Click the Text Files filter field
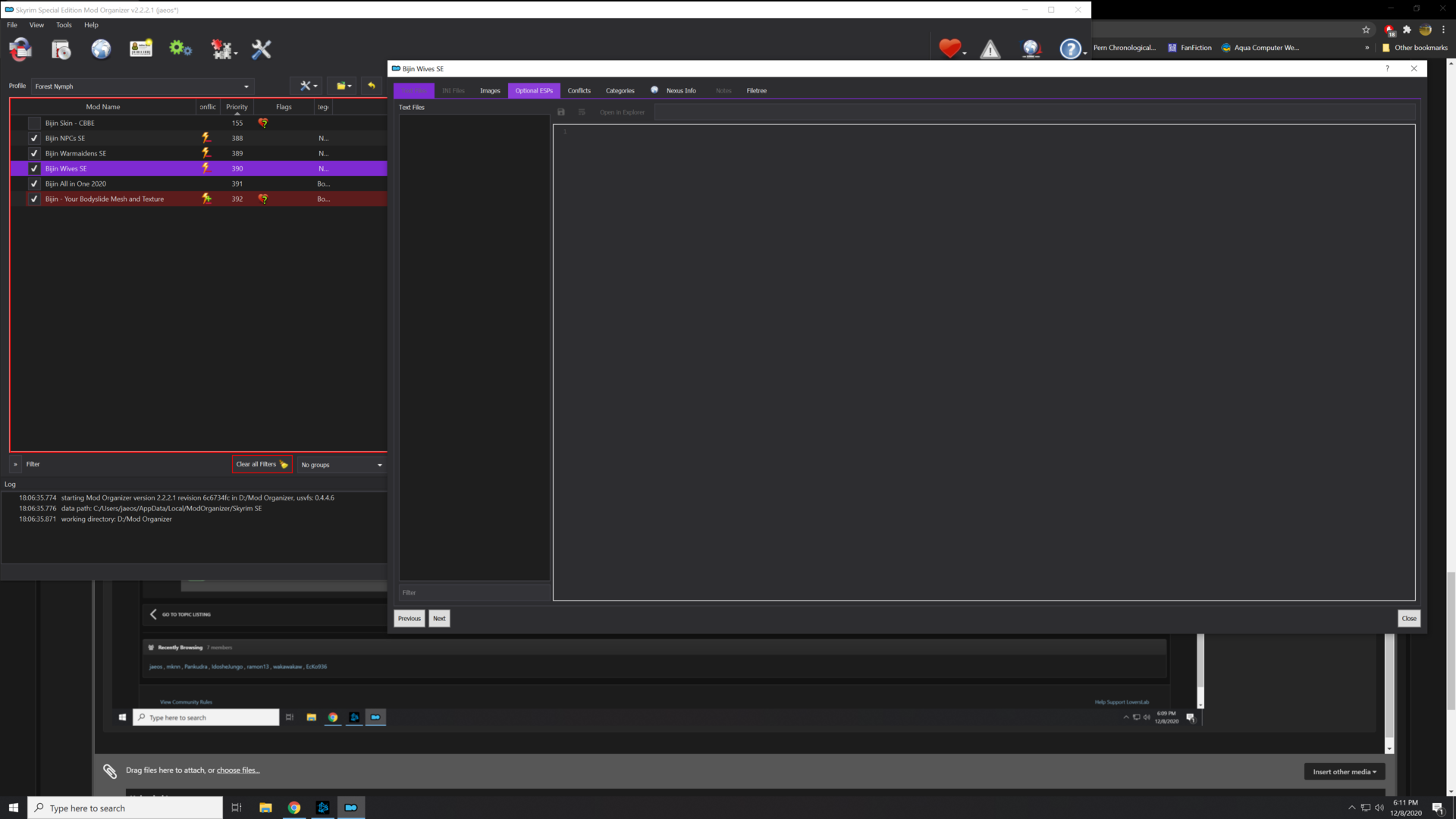 click(x=474, y=593)
